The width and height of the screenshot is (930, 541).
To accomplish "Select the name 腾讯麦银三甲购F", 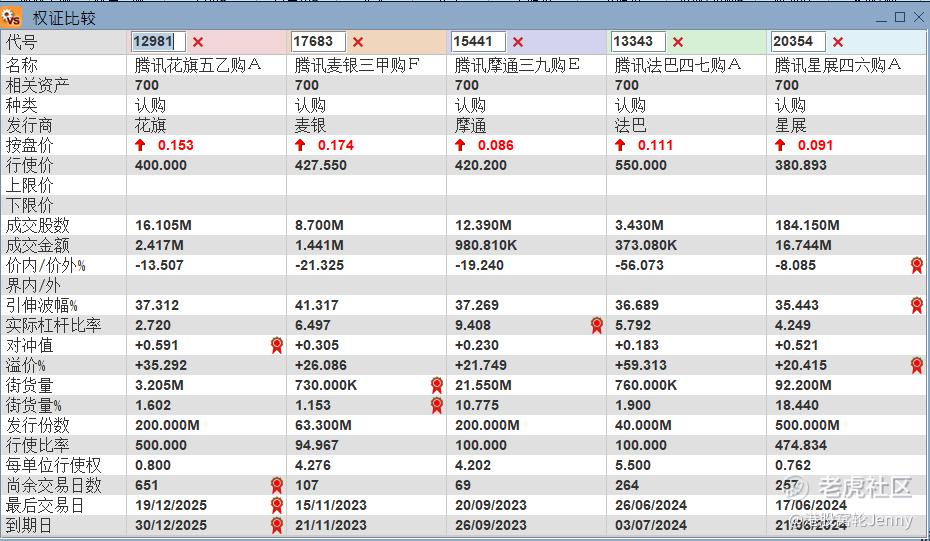I will [358, 65].
